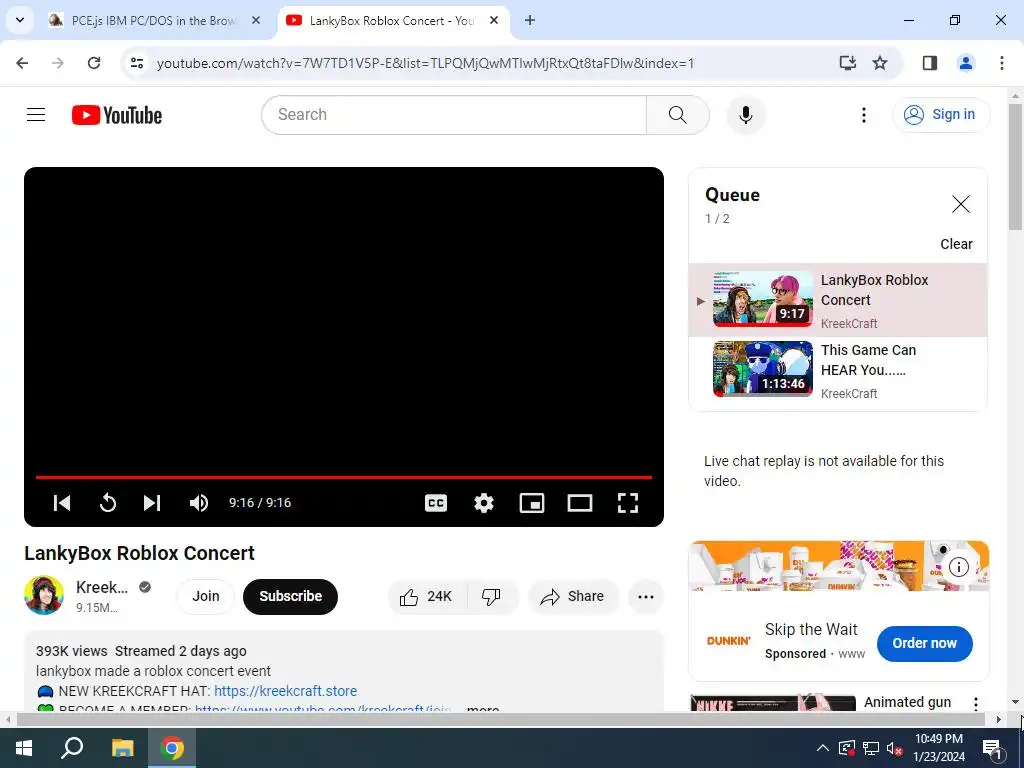Viewport: 1024px width, 768px height.
Task: Play the LankyBox Roblox Concert queue item
Action: (x=838, y=300)
